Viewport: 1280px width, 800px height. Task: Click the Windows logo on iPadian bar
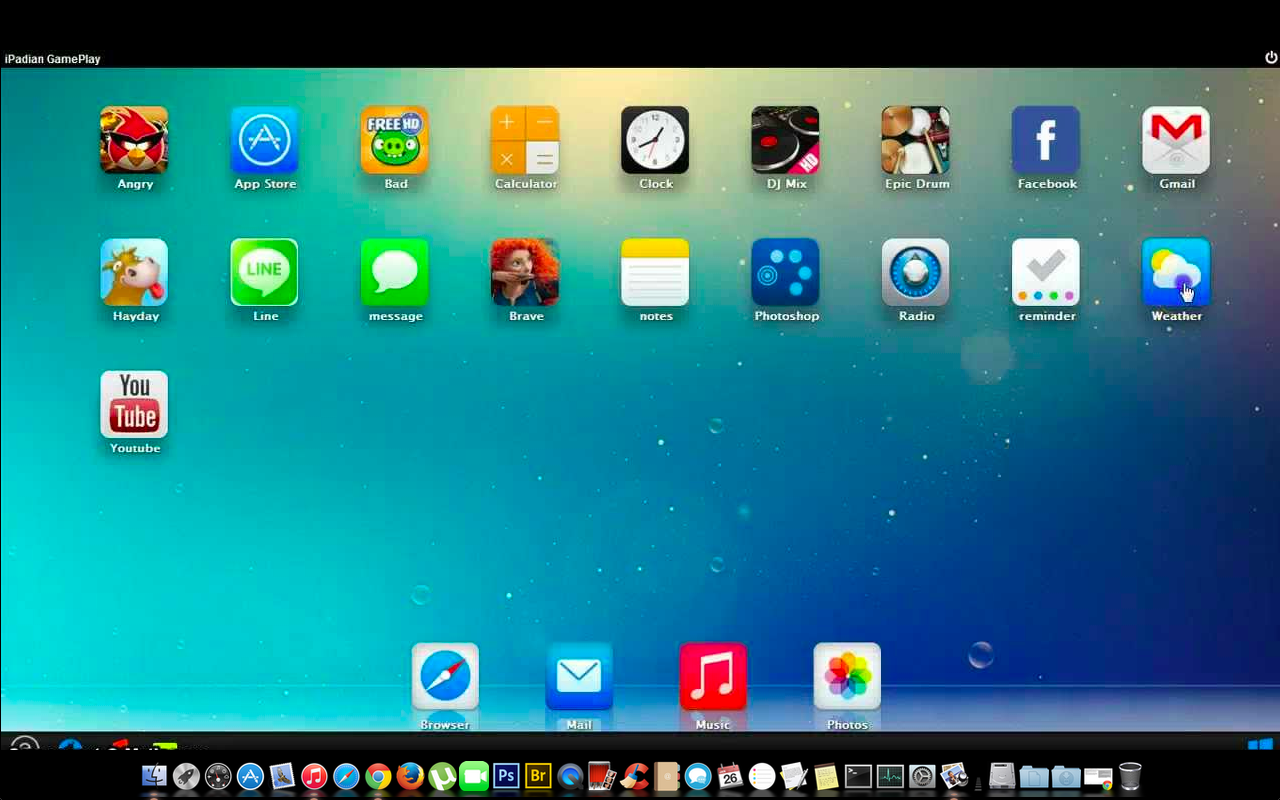point(1260,745)
